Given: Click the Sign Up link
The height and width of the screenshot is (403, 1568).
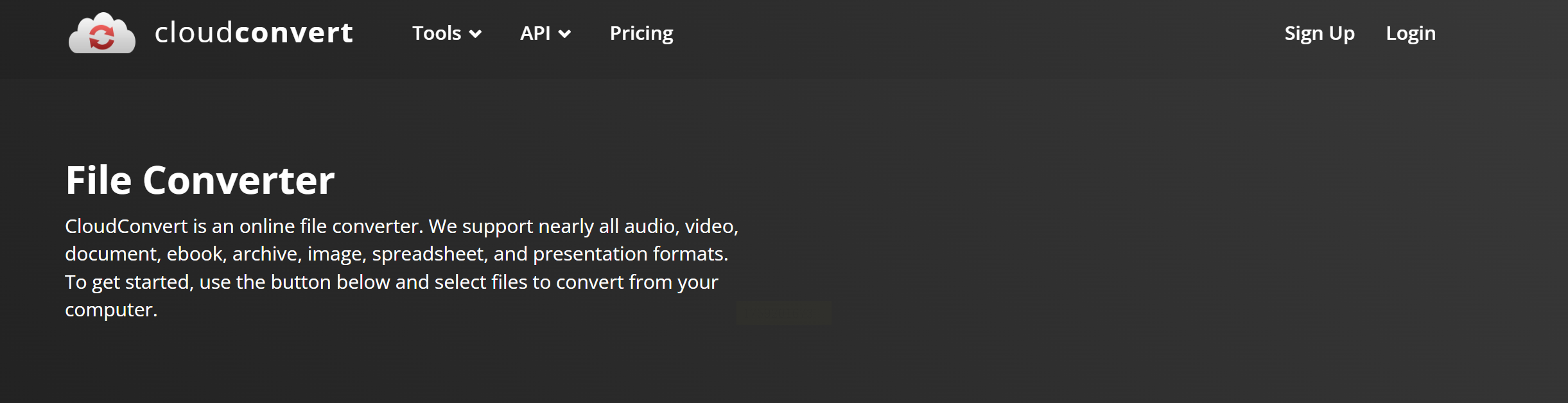Looking at the screenshot, I should [x=1320, y=33].
